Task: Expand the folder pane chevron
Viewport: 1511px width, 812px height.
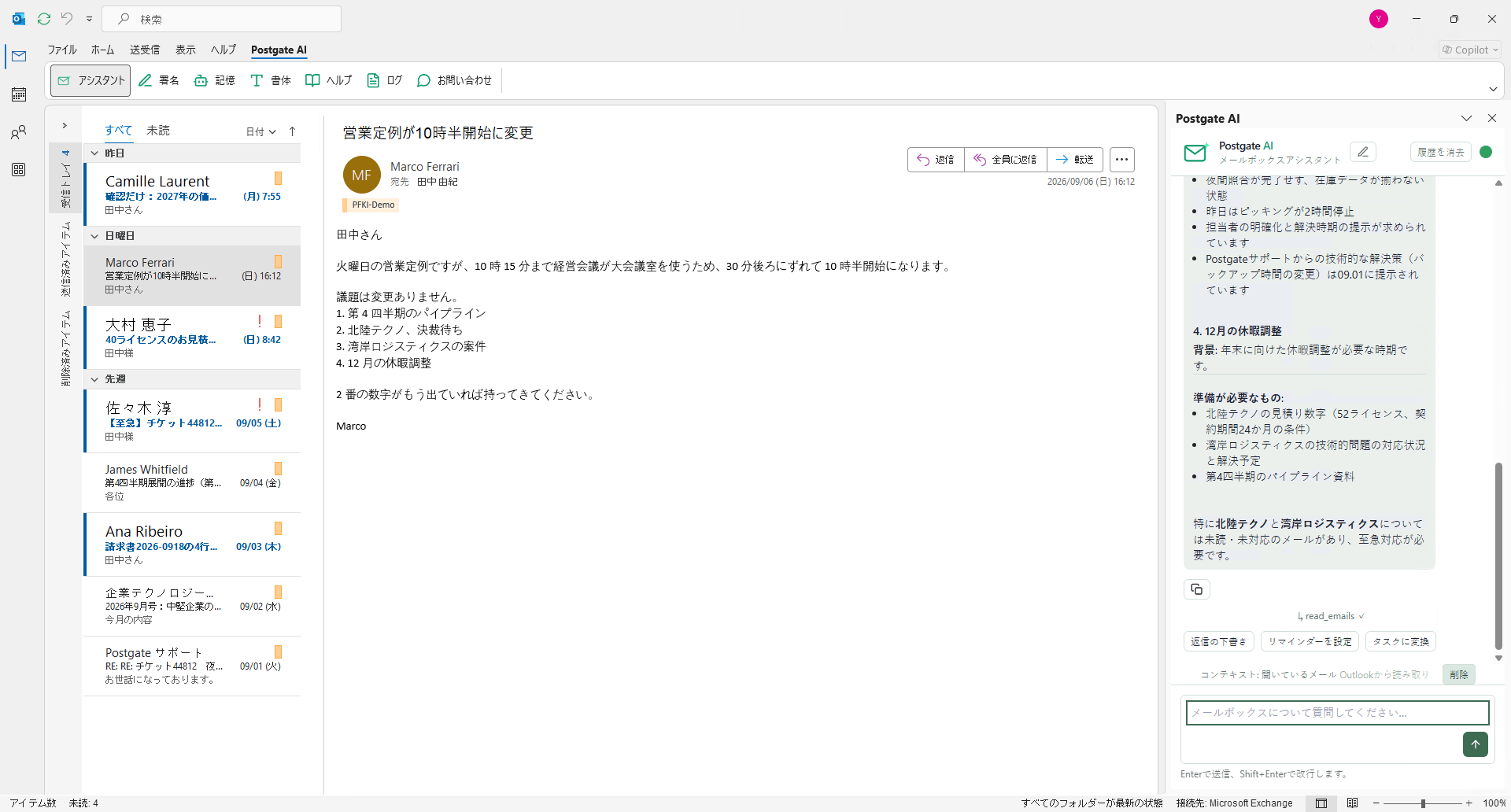Action: [65, 126]
